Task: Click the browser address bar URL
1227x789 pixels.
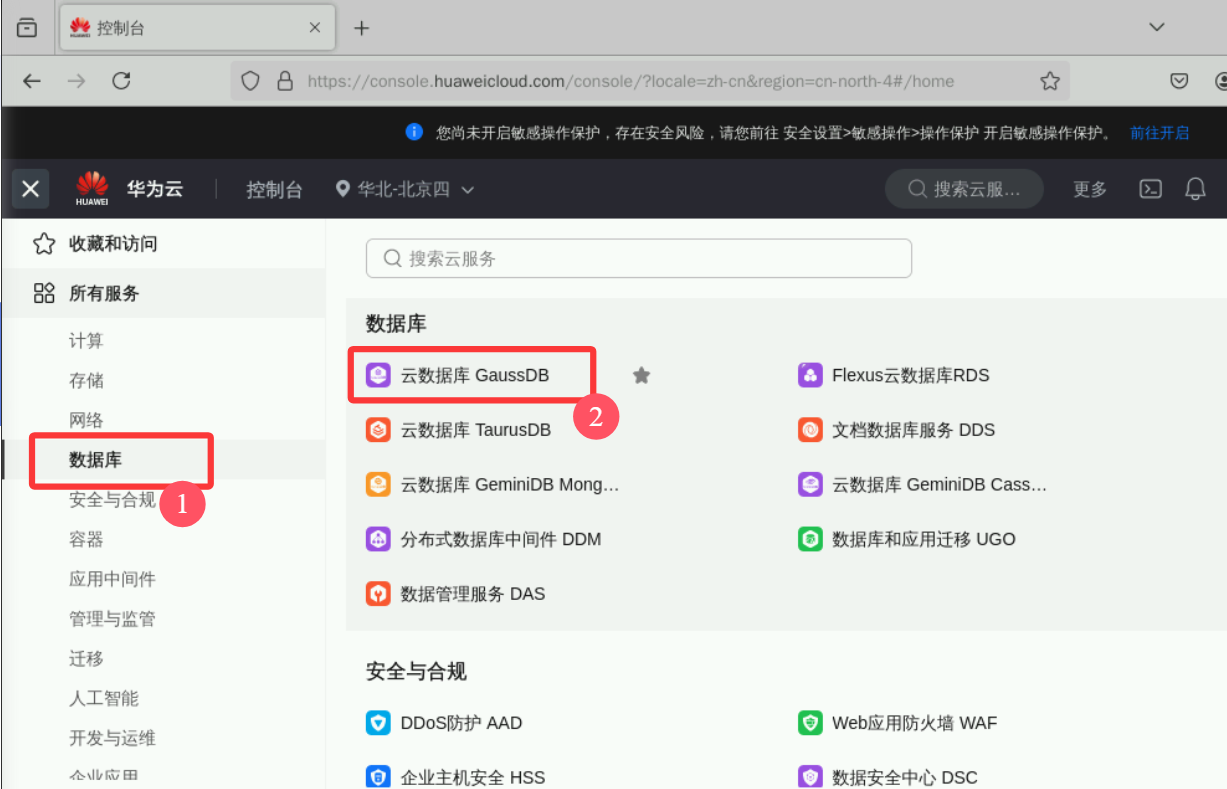Action: click(x=630, y=81)
